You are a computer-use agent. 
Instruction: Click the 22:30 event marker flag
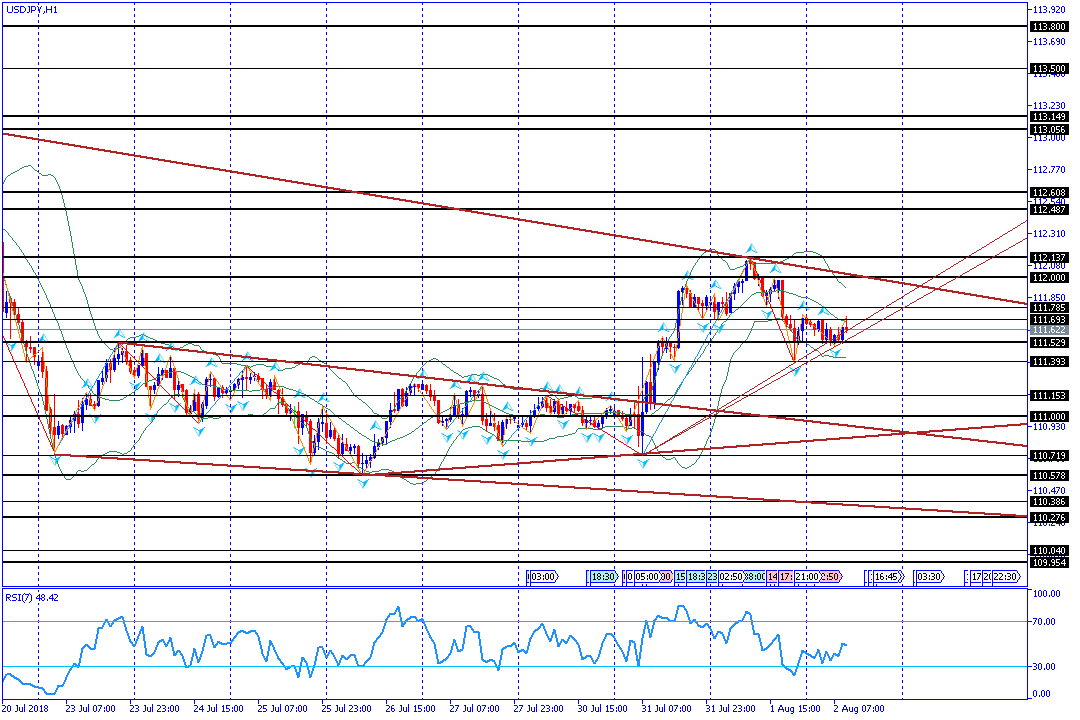[x=1006, y=577]
